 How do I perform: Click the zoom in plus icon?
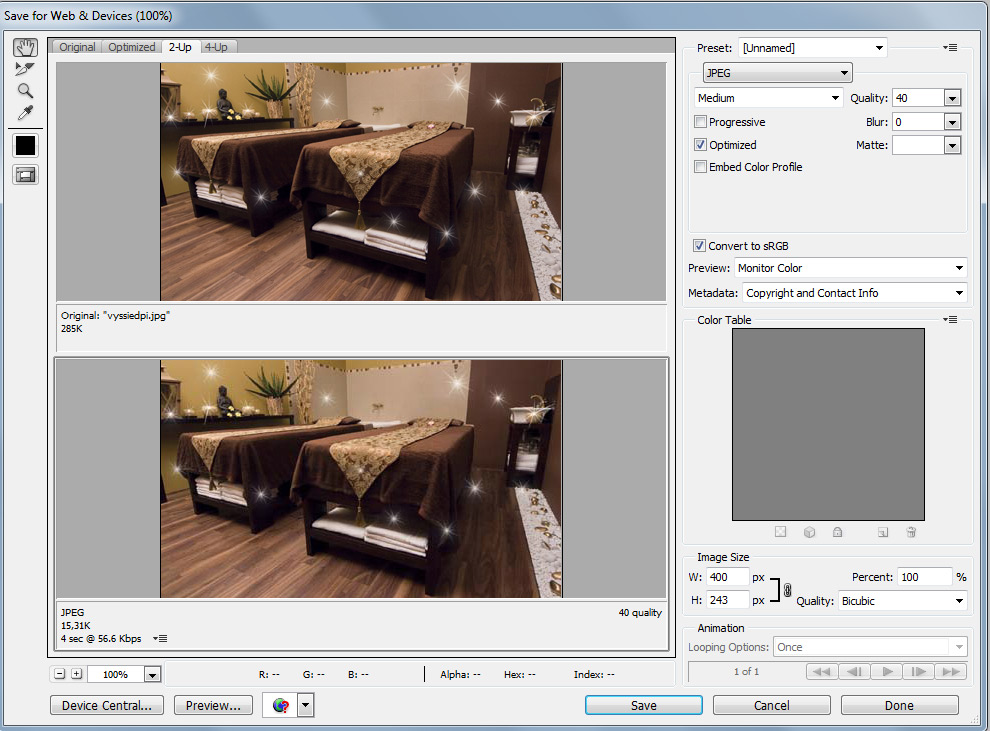click(77, 674)
